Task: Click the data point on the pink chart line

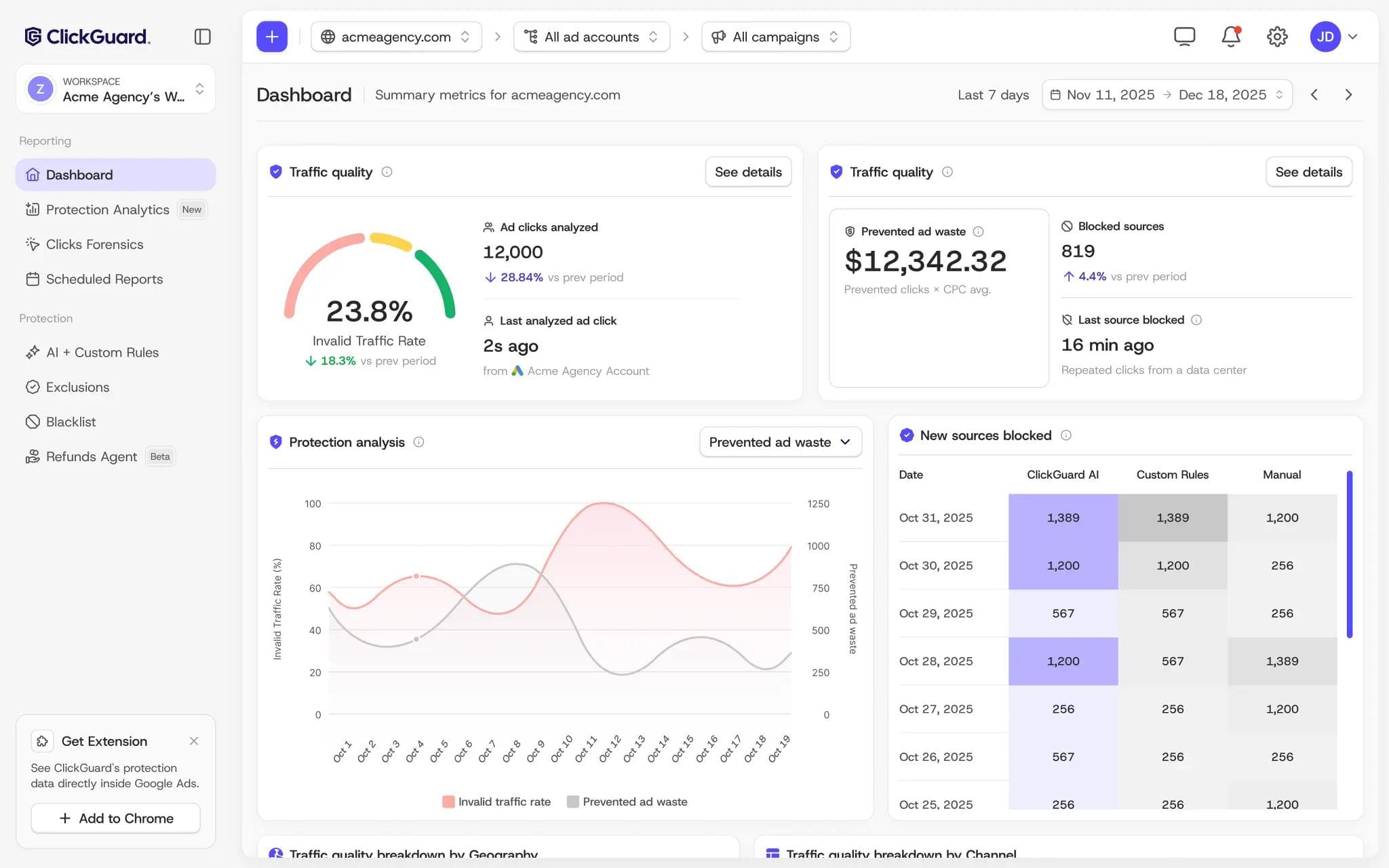Action: click(416, 576)
